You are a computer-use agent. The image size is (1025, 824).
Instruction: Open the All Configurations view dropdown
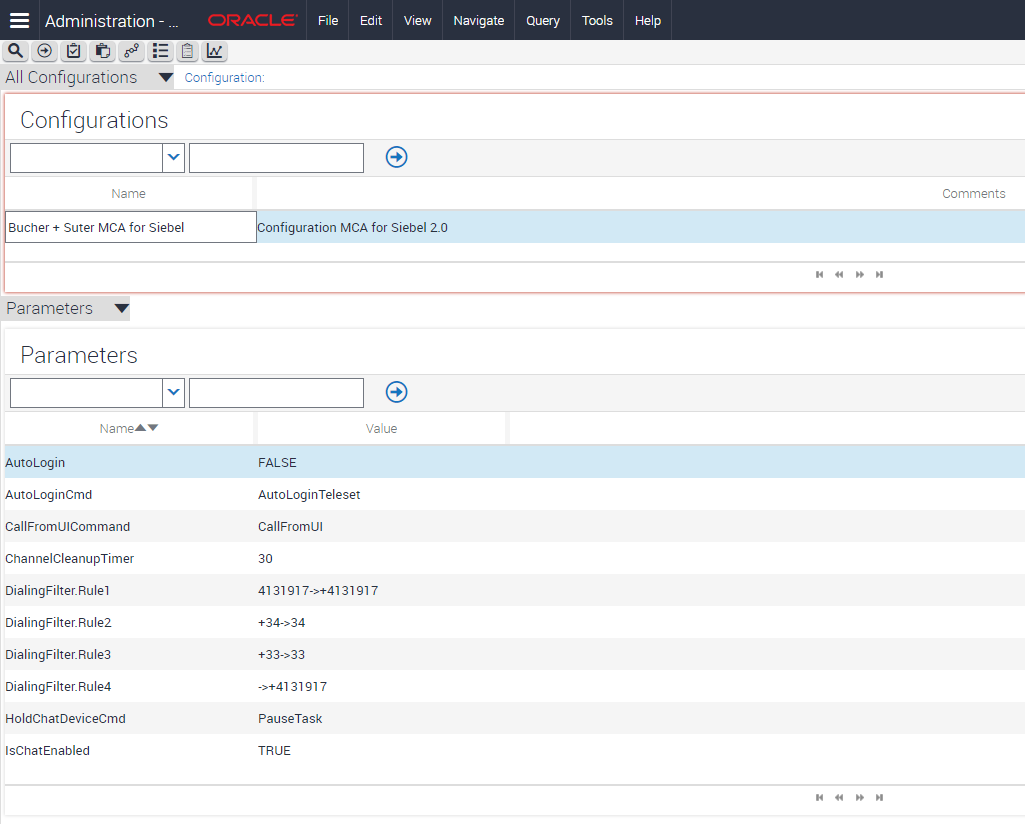click(x=166, y=77)
